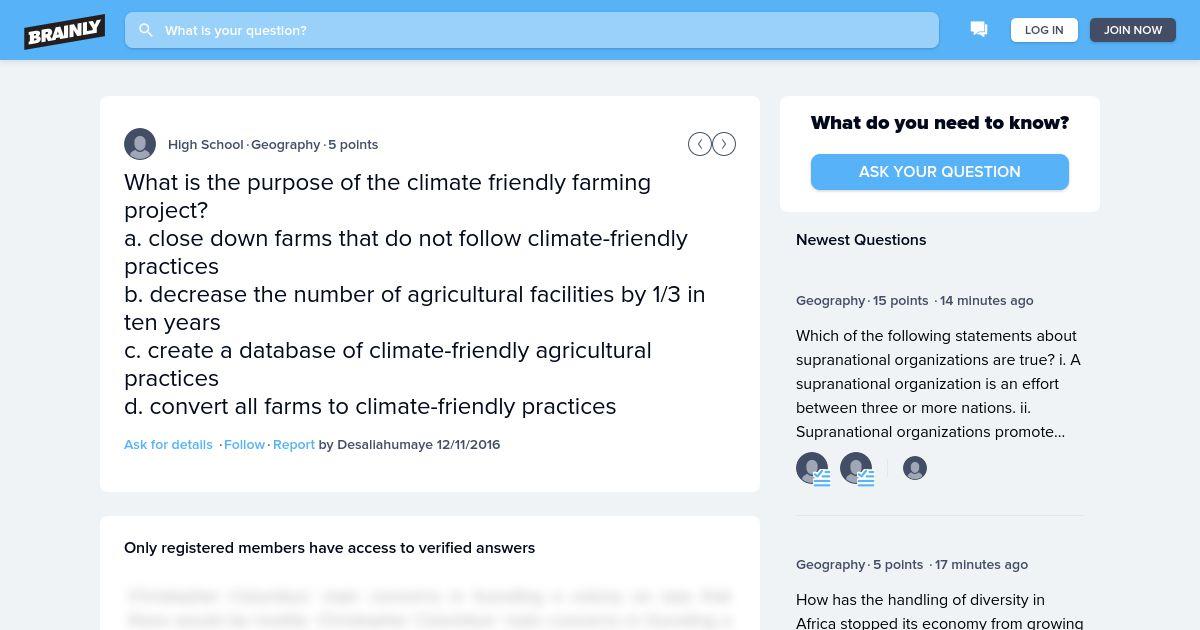Image resolution: width=1200 pixels, height=630 pixels.
Task: Click the LOG IN button
Action: click(x=1044, y=30)
